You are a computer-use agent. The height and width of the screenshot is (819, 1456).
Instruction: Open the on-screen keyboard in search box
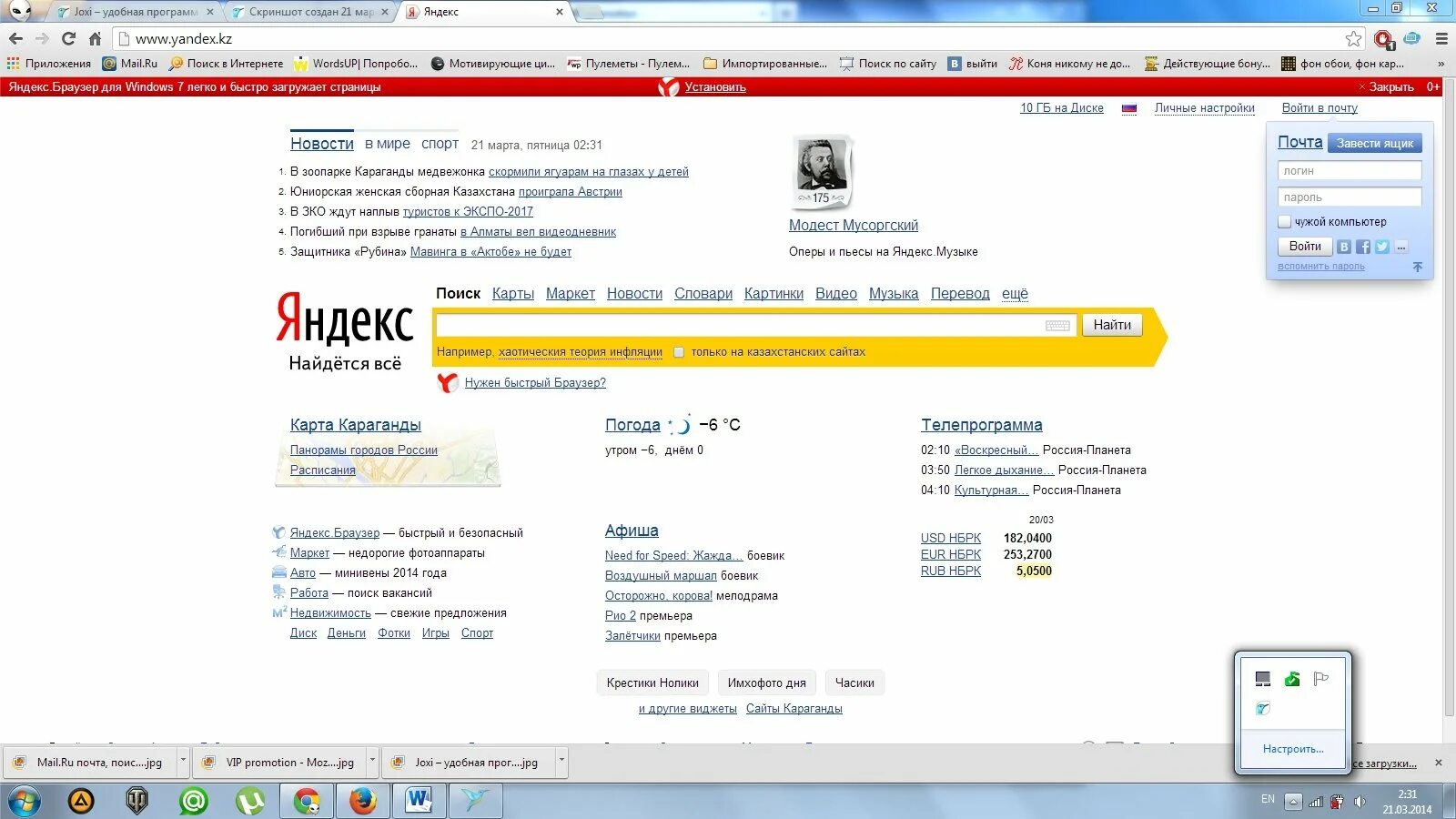1057,326
